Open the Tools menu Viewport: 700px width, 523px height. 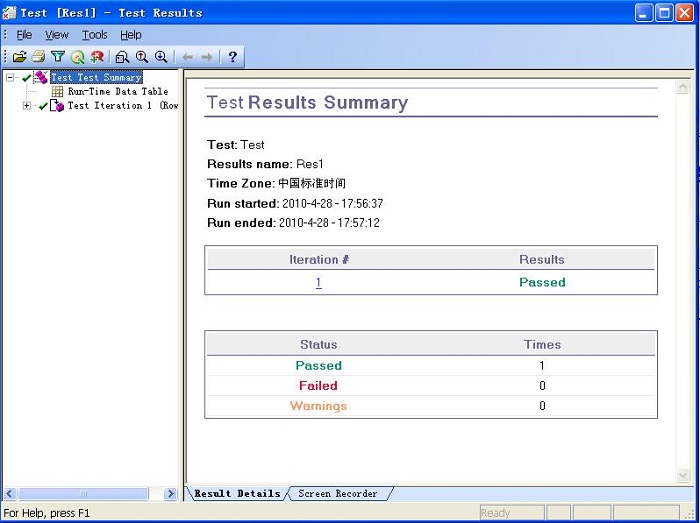click(95, 35)
